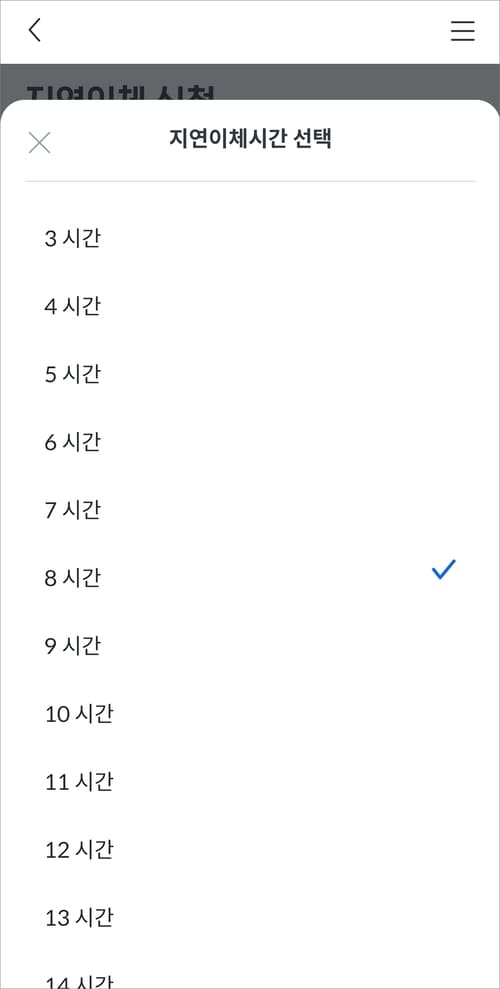The height and width of the screenshot is (989, 500).
Task: Click the blue checkmark beside 8 시간
Action: (443, 570)
